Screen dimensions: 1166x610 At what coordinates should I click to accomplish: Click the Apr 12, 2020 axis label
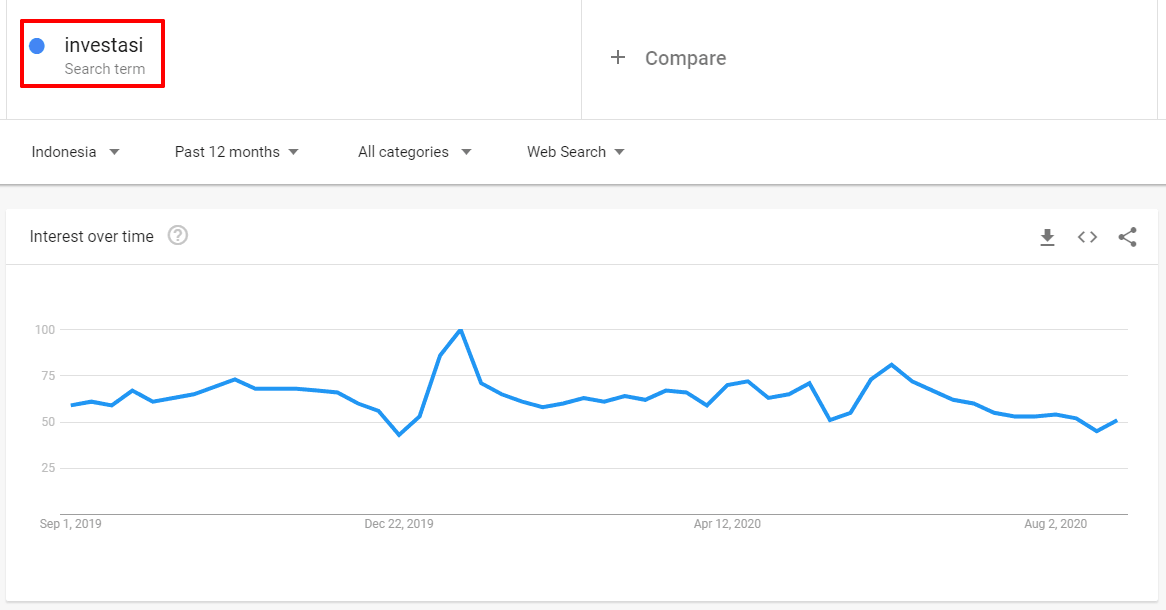[727, 524]
